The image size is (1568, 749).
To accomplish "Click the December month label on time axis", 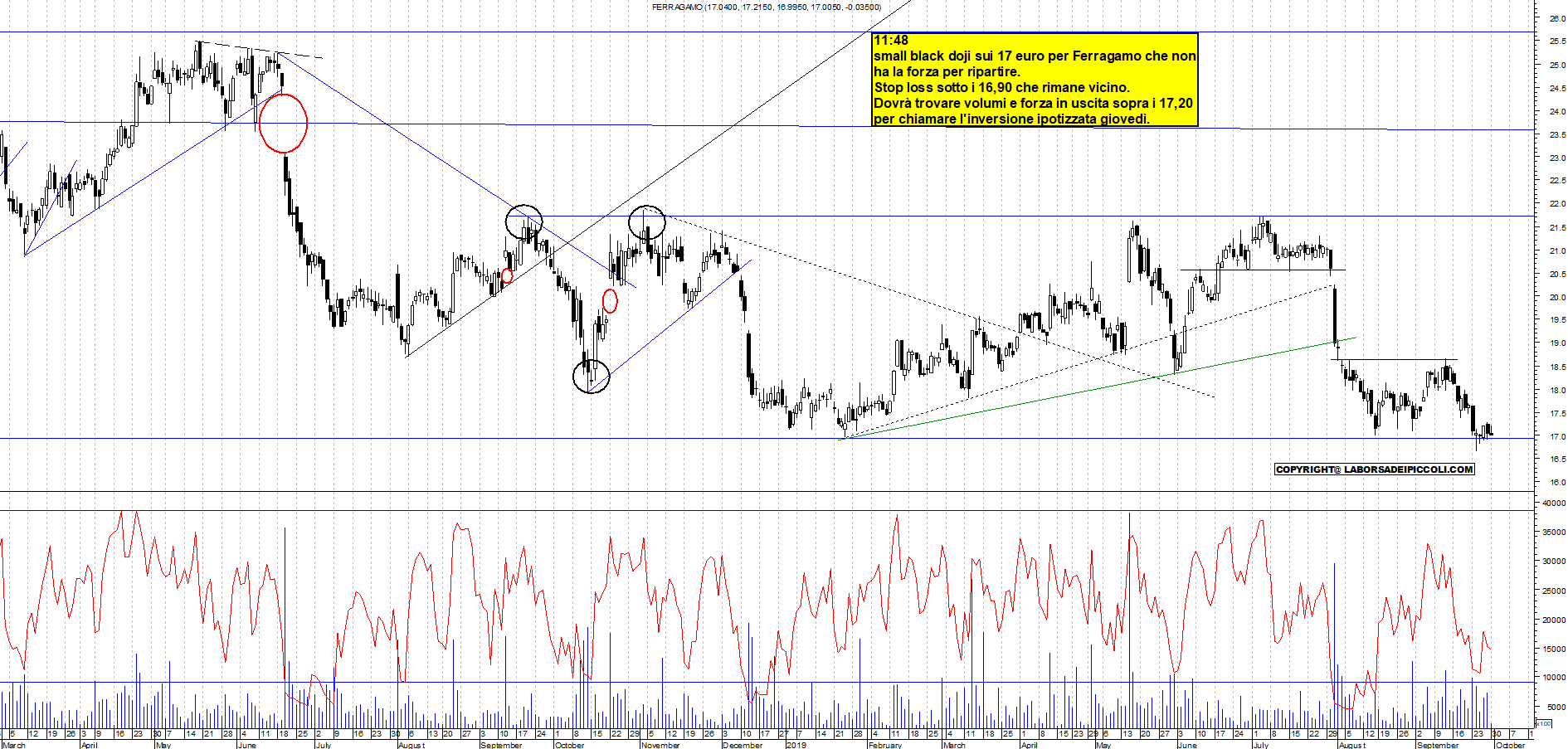I will 743,745.
